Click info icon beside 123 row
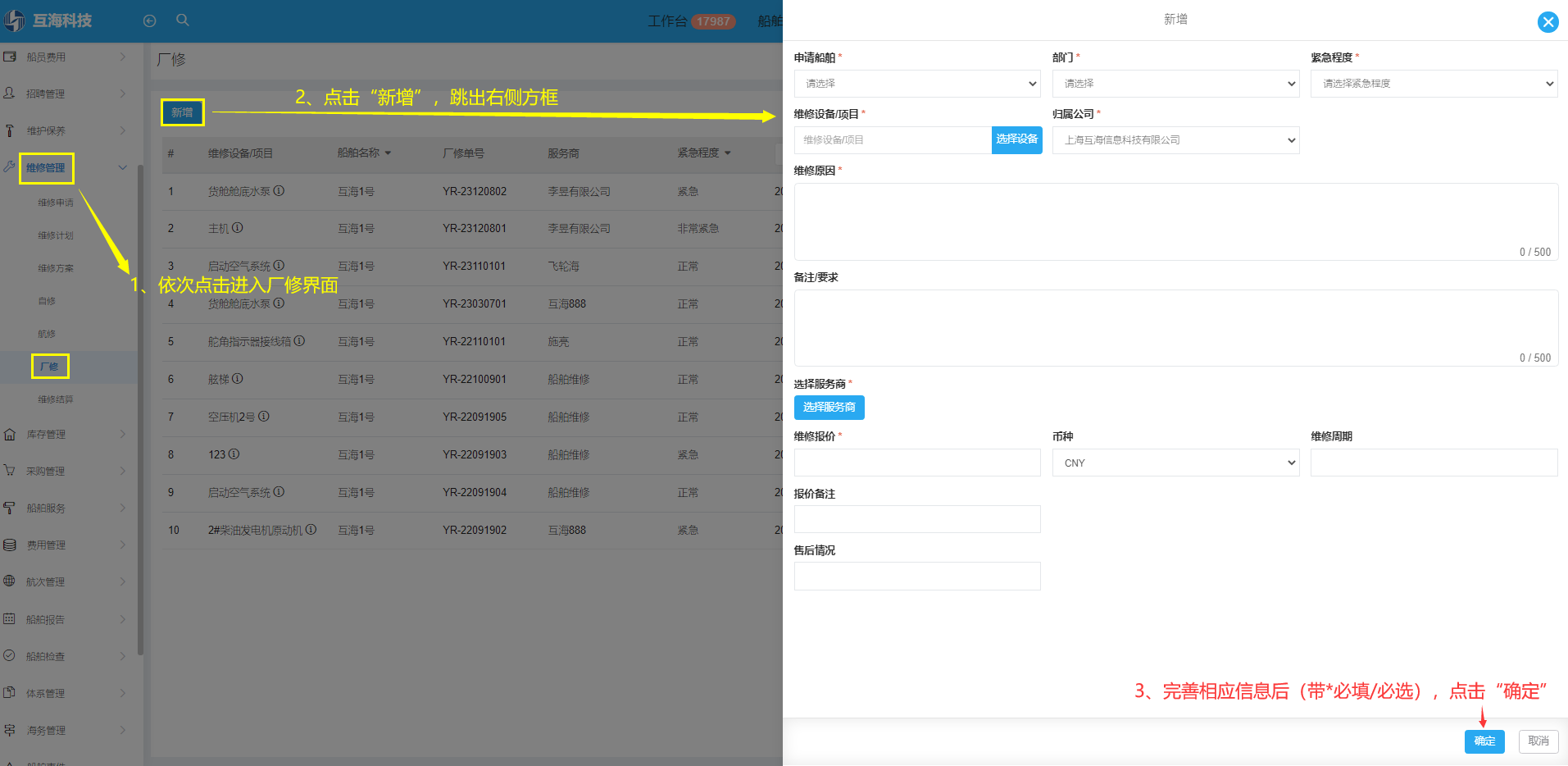The width and height of the screenshot is (1568, 766). [x=234, y=454]
